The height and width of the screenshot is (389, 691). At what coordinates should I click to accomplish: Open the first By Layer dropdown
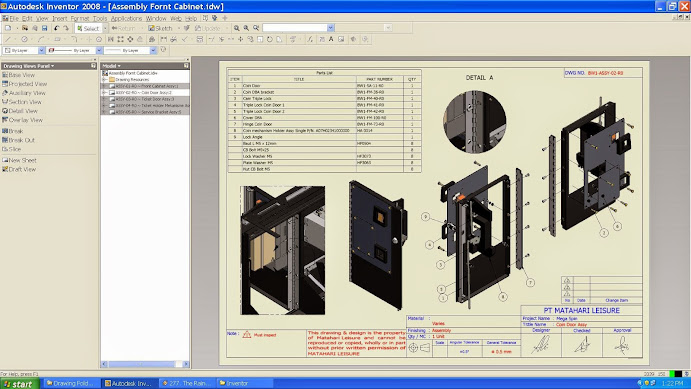click(41, 51)
